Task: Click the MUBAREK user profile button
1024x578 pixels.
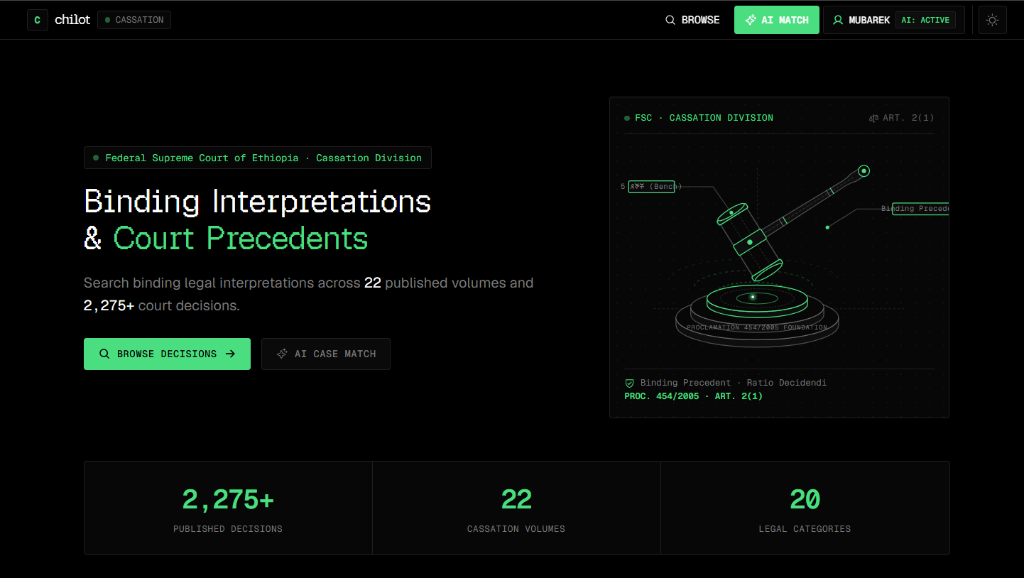Action: 893,20
